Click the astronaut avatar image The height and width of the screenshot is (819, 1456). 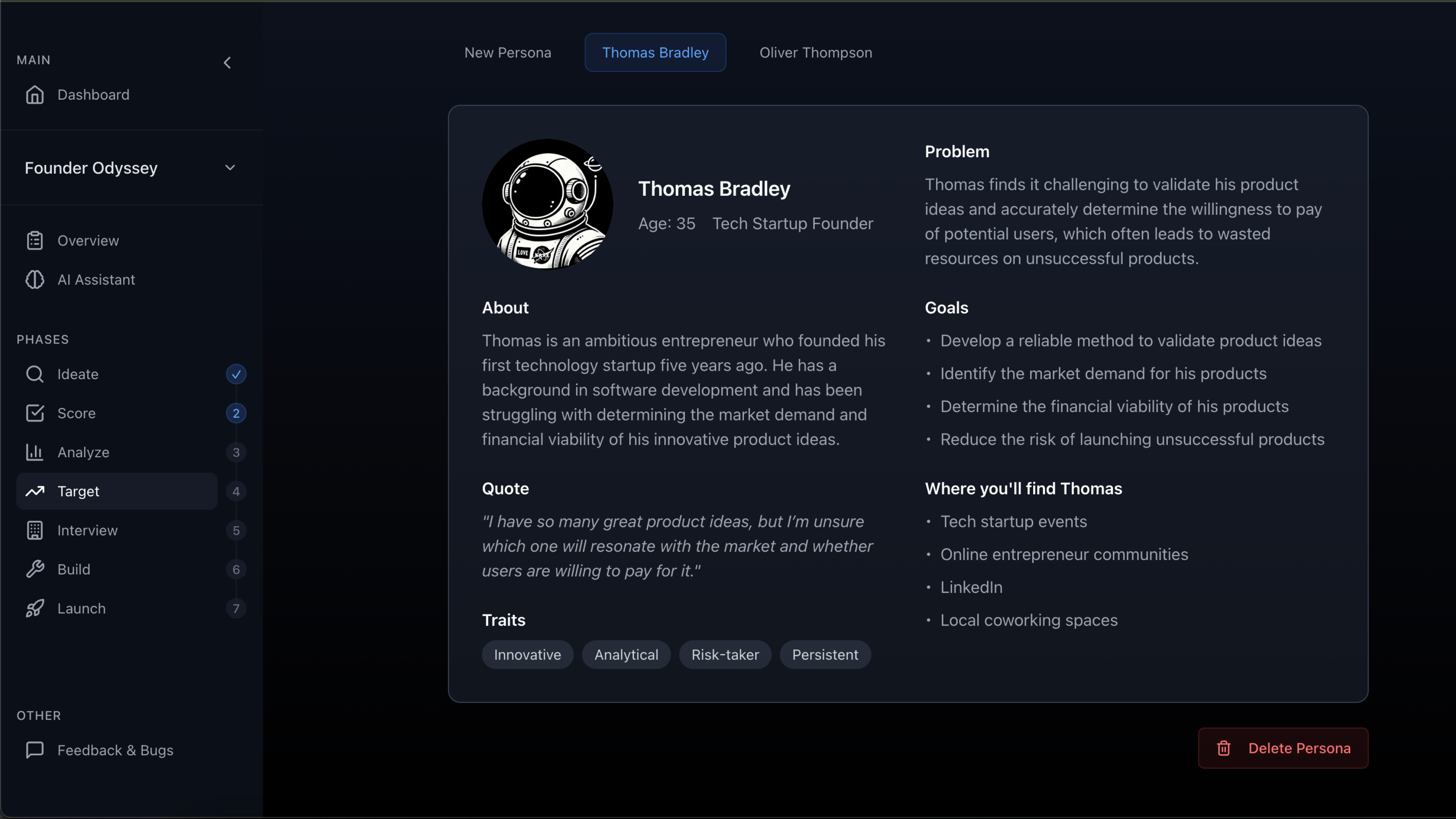click(x=546, y=205)
